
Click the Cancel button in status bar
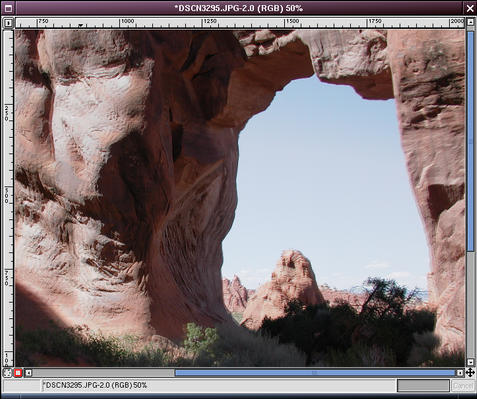[463, 386]
